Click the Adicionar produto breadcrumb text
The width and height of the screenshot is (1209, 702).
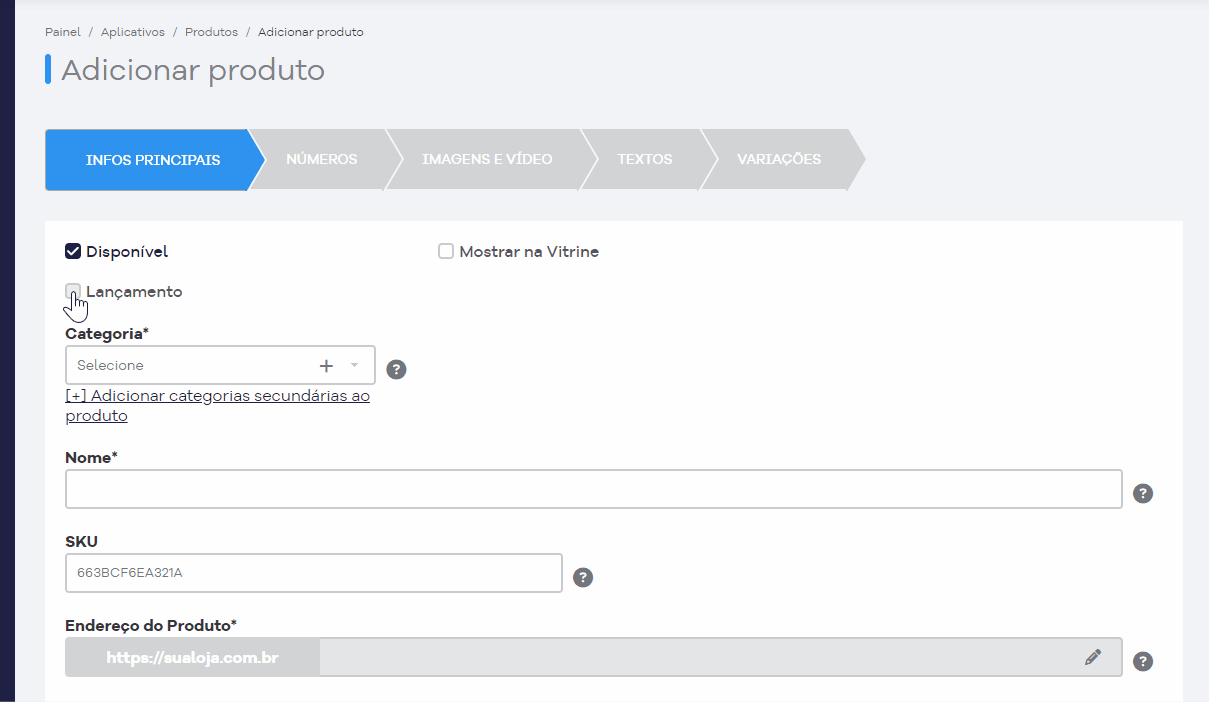coord(311,32)
